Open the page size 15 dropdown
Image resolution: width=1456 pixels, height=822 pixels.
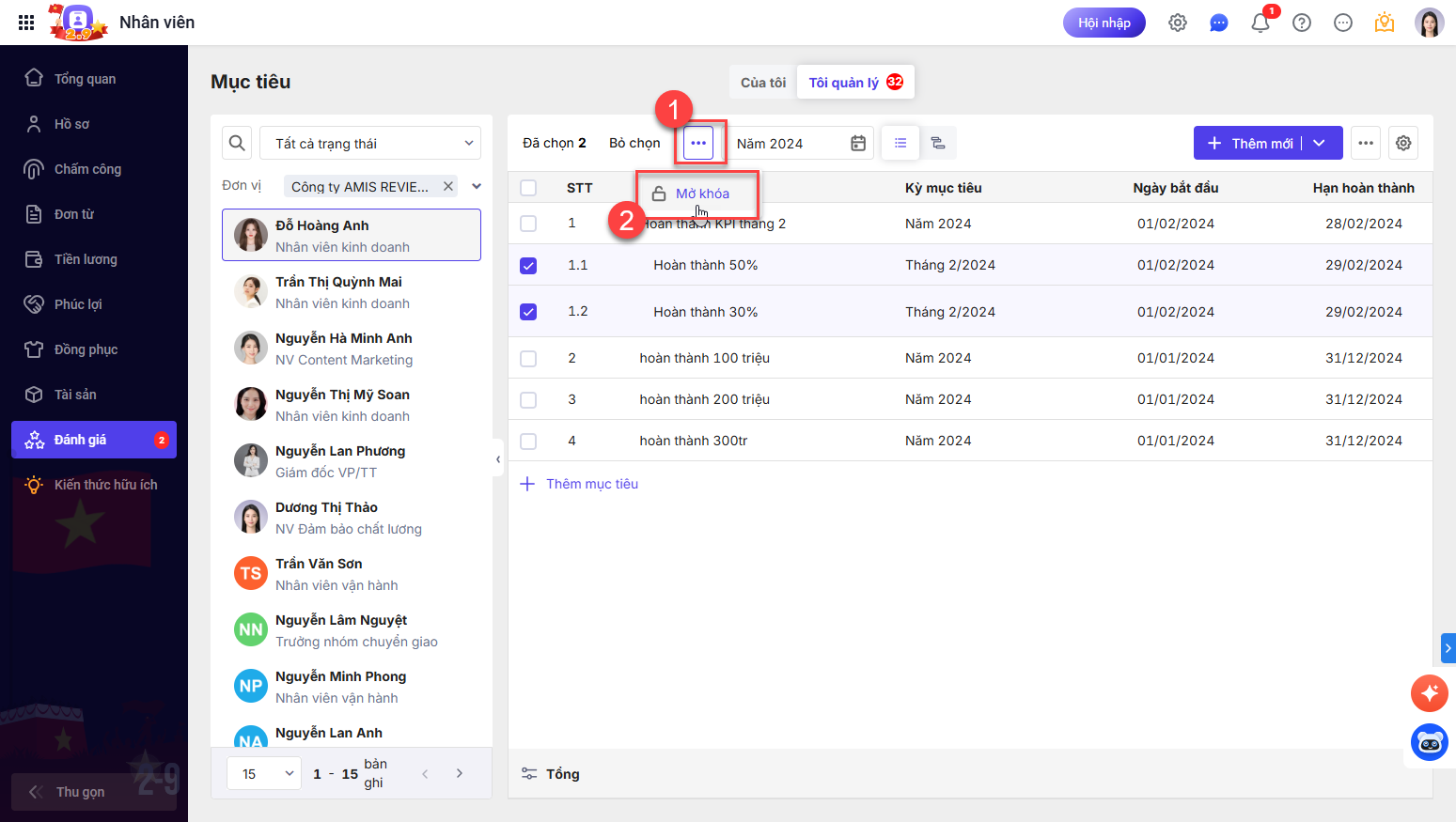pos(264,773)
